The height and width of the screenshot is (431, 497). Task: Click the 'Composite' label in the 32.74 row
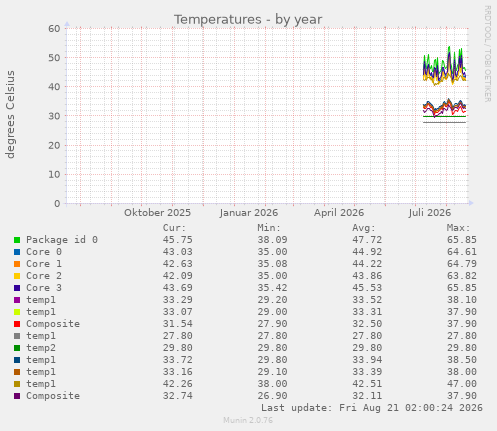coord(53,396)
